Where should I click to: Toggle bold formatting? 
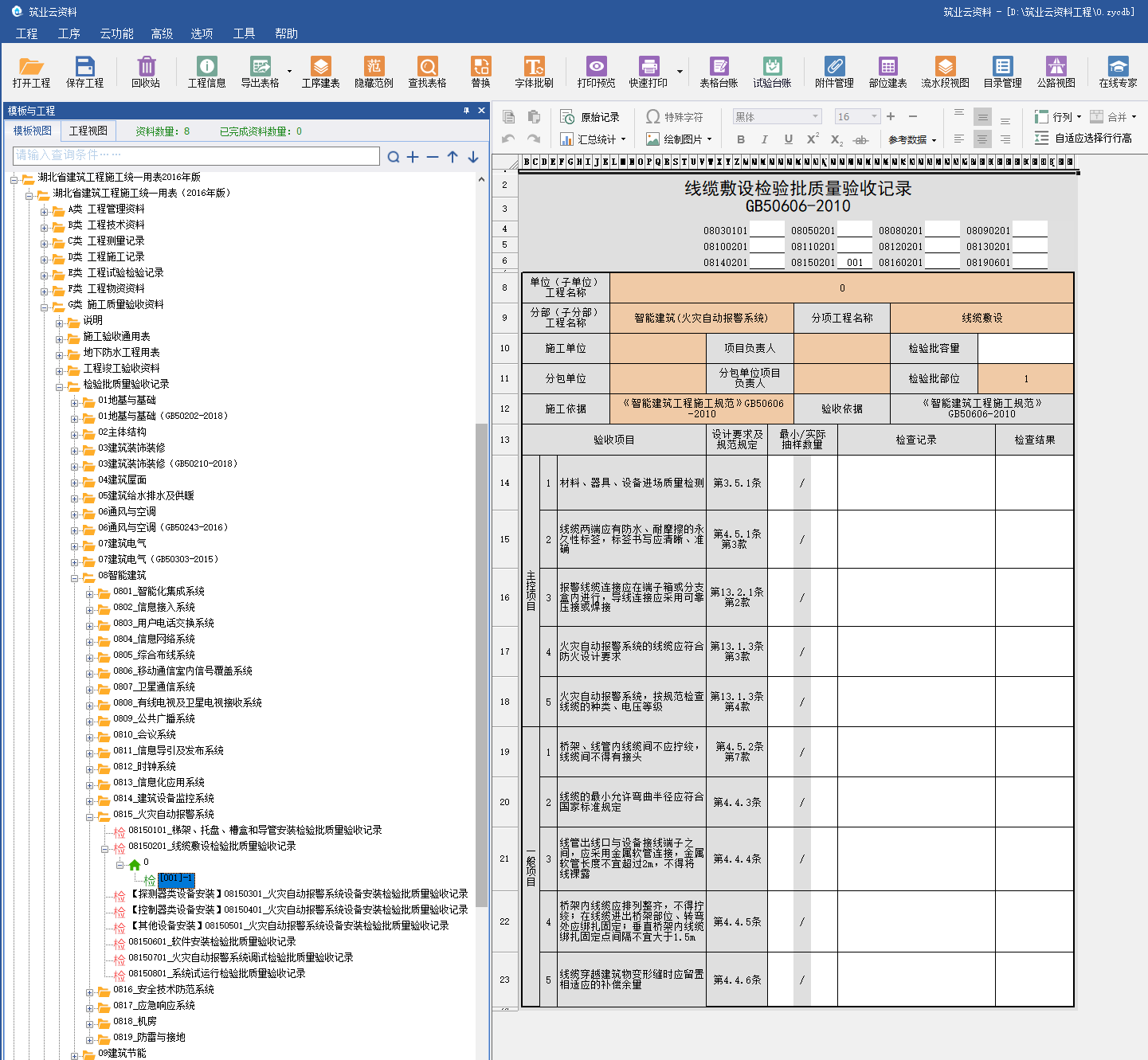click(741, 139)
